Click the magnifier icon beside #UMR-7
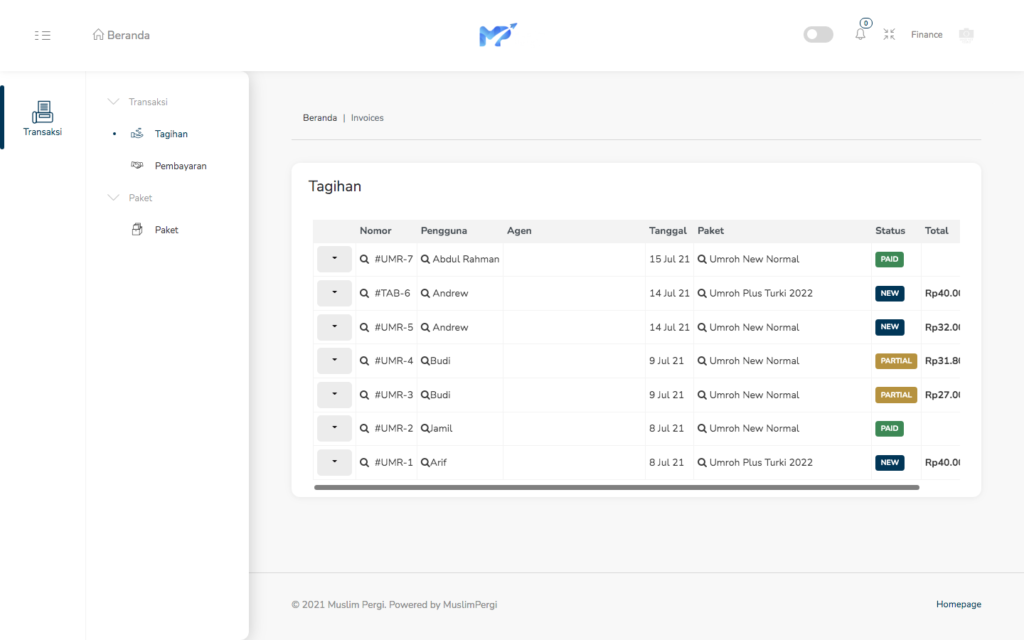1024x640 pixels. tap(364, 260)
